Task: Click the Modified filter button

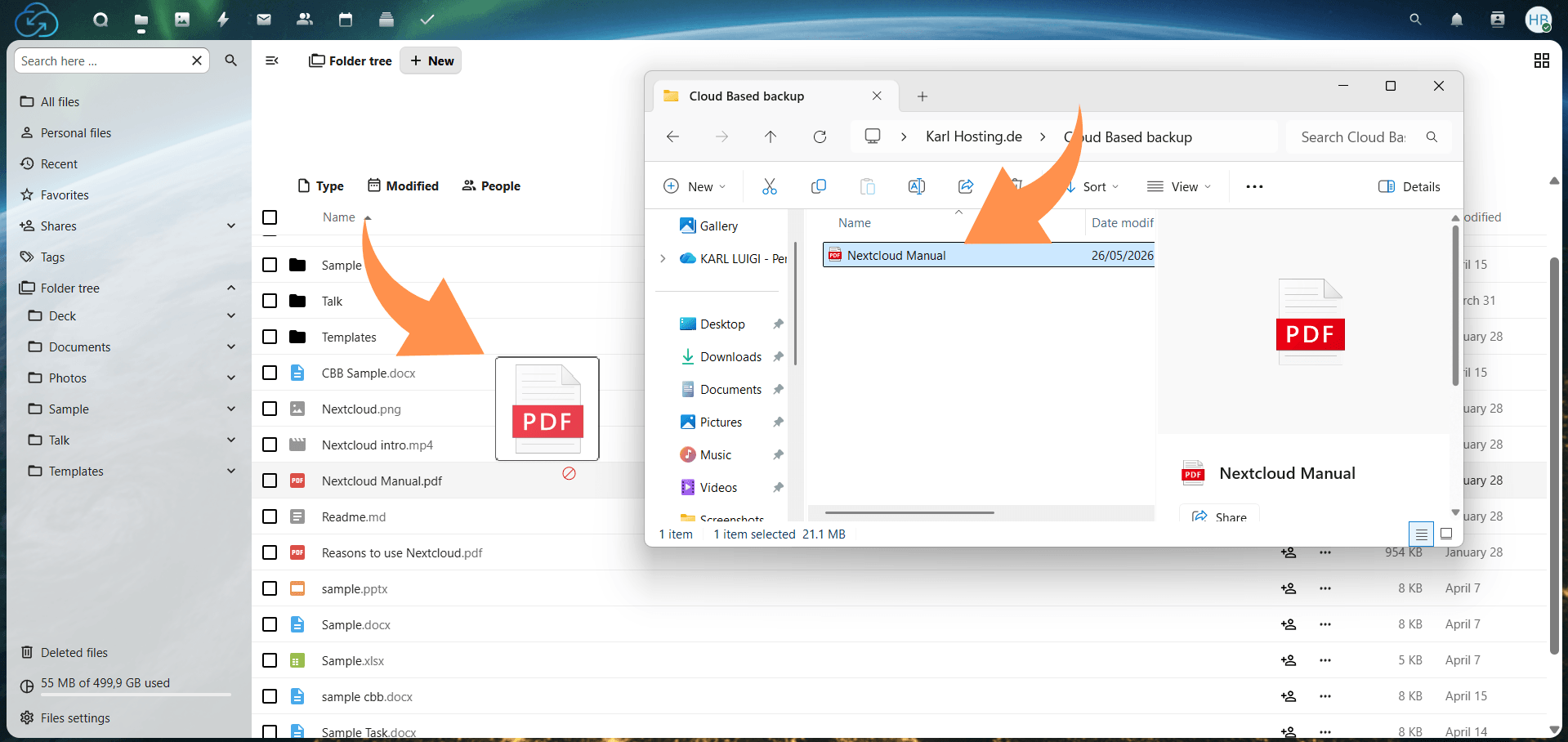Action: coord(403,185)
